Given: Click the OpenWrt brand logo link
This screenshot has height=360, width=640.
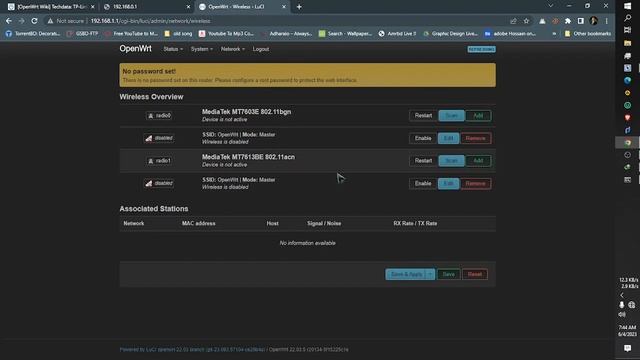Looking at the screenshot, I should pyautogui.click(x=136, y=49).
